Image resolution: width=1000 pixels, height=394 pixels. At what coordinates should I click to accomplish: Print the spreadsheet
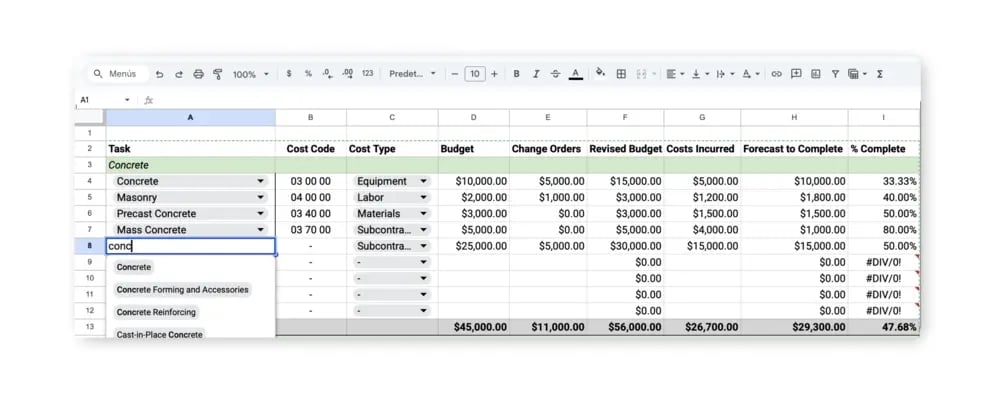[198, 74]
